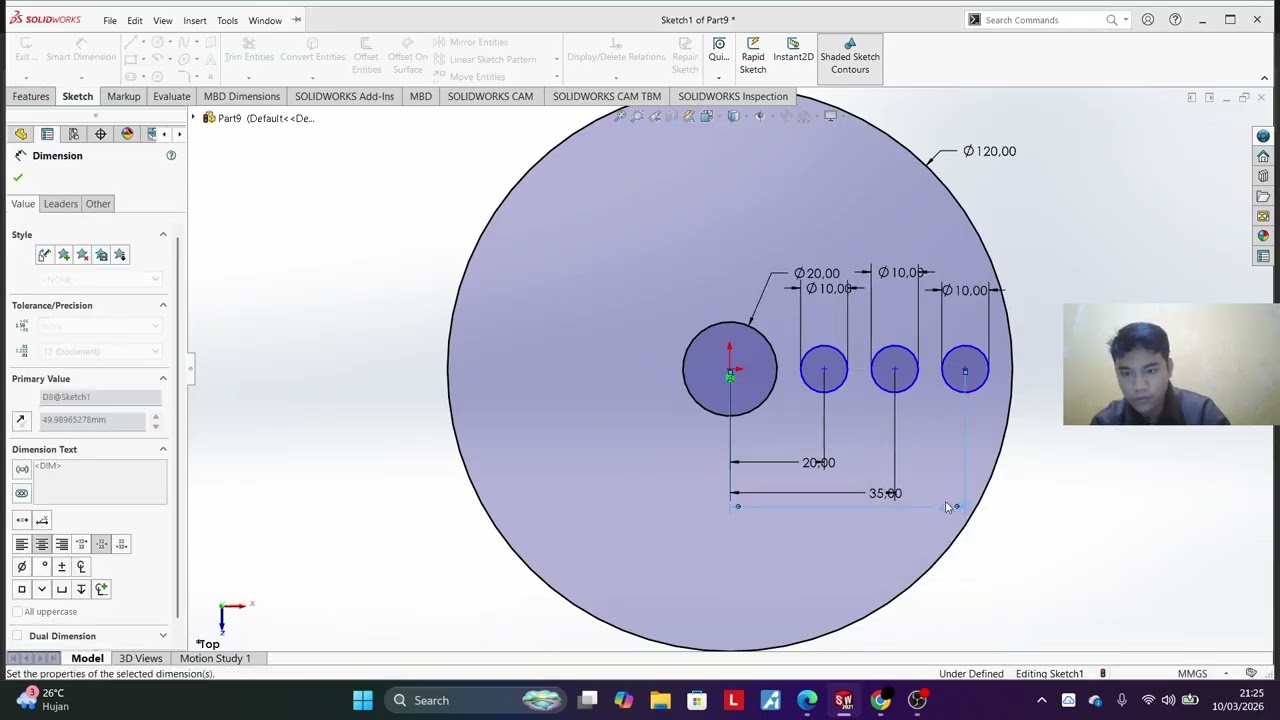Switch to the Evaluate tab
Viewport: 1280px width, 720px height.
[x=172, y=96]
